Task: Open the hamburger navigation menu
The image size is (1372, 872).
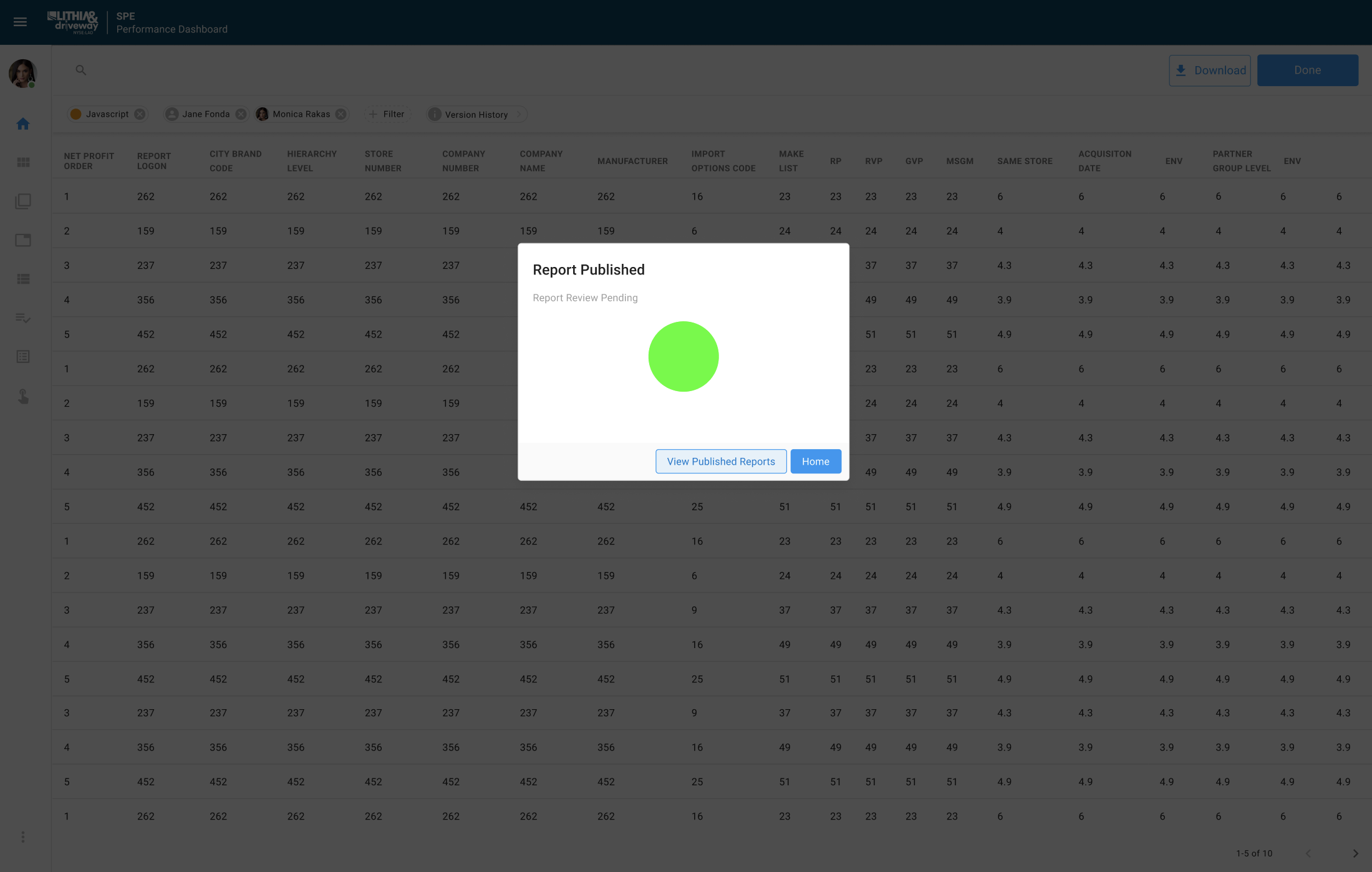Action: pos(20,21)
